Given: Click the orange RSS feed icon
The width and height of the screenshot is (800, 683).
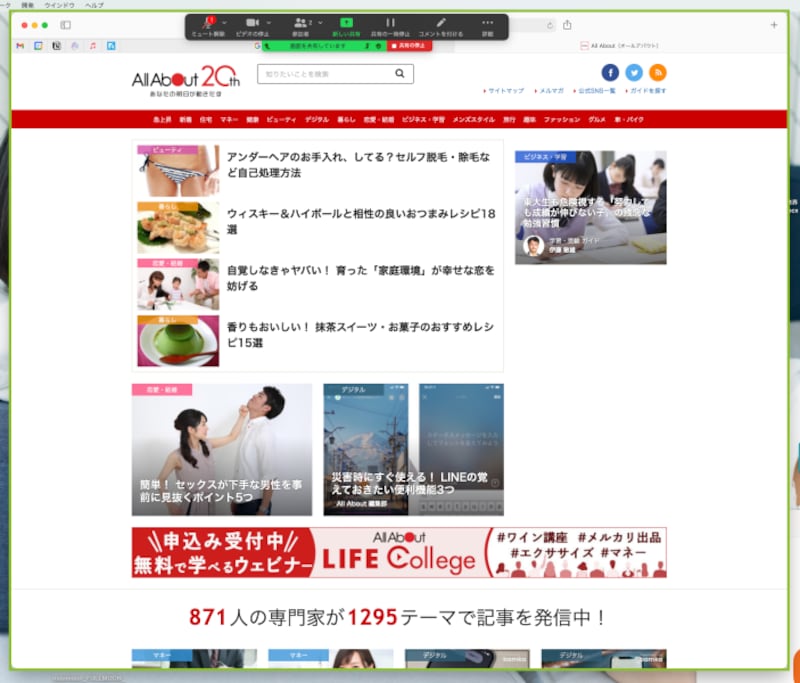Looking at the screenshot, I should coord(657,73).
